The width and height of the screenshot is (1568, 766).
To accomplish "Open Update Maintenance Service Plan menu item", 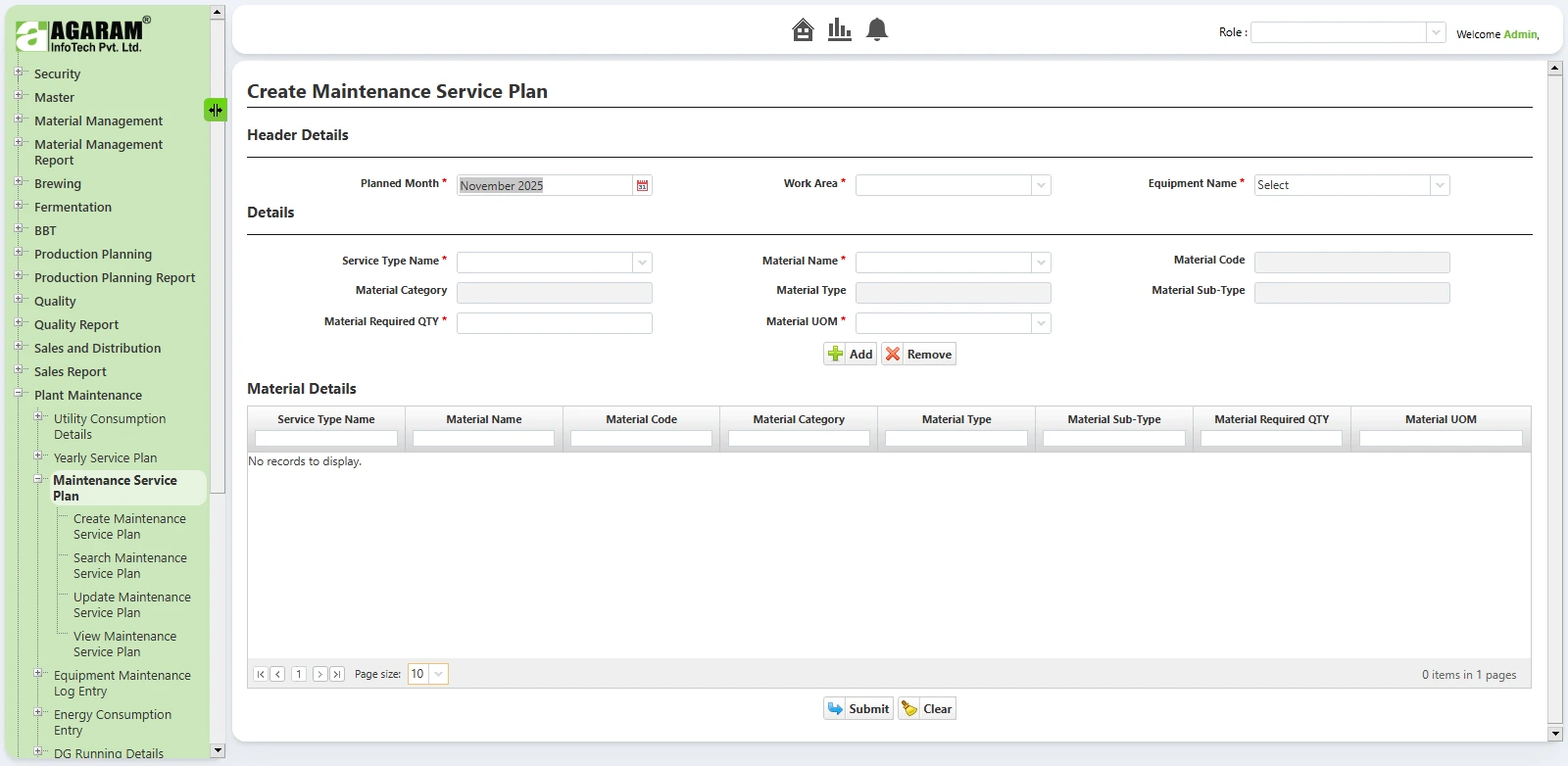I will pyautogui.click(x=131, y=604).
